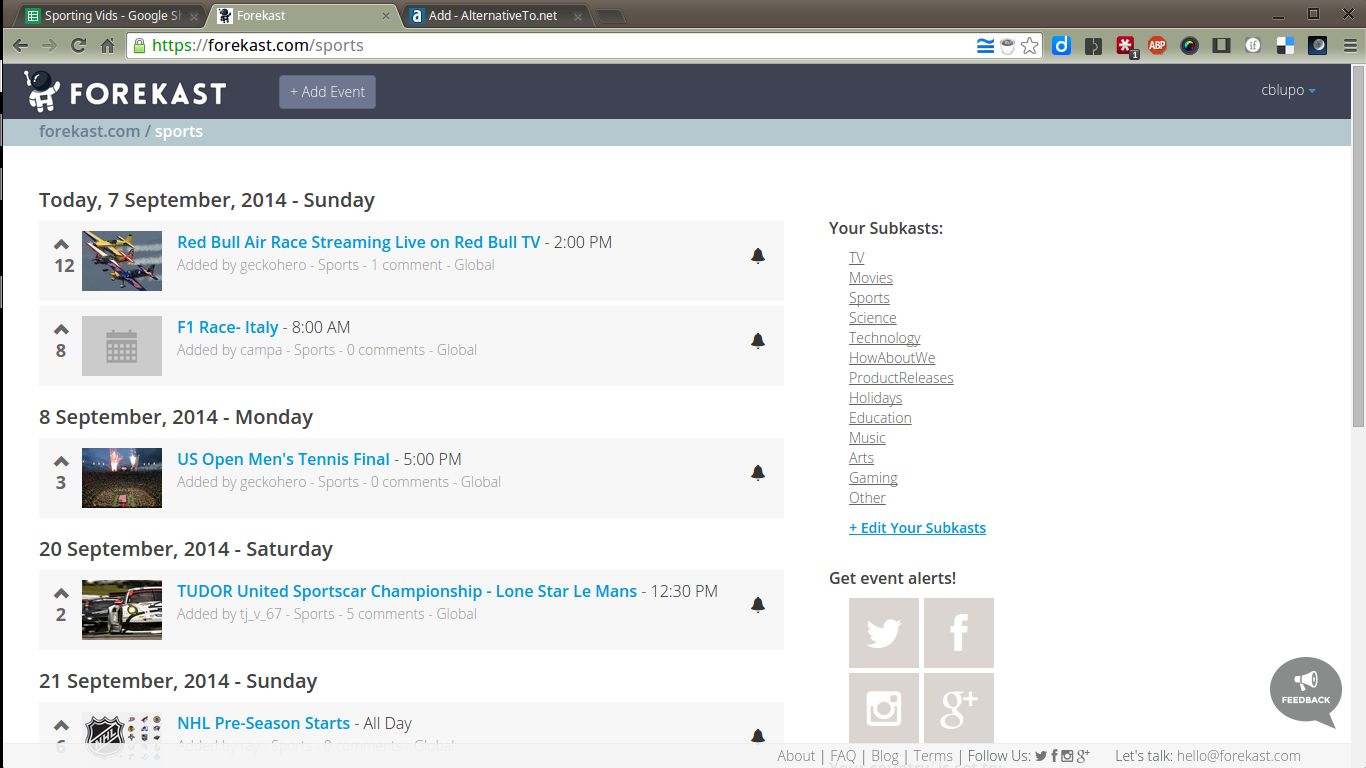This screenshot has height=768, width=1366.
Task: Open US Open Men's Tennis Final link
Action: tap(283, 459)
